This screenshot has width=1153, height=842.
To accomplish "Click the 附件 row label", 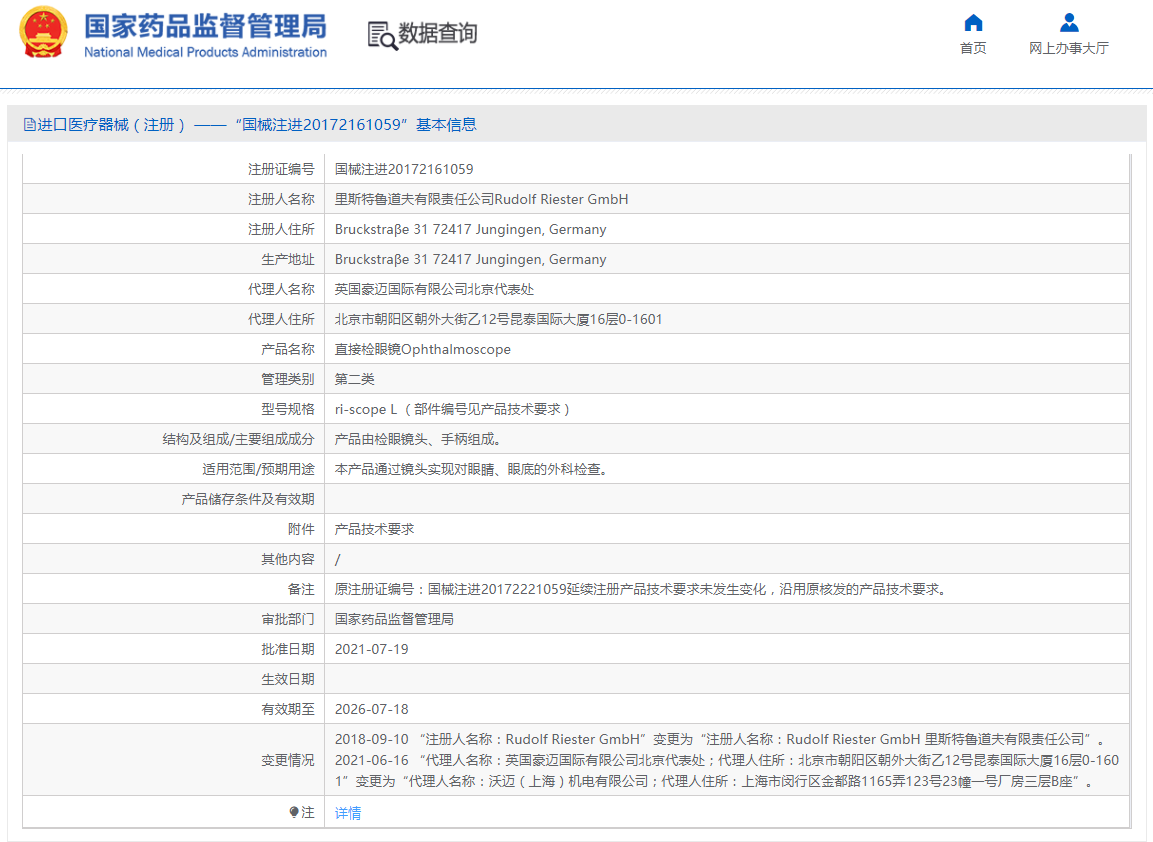I will tap(301, 529).
